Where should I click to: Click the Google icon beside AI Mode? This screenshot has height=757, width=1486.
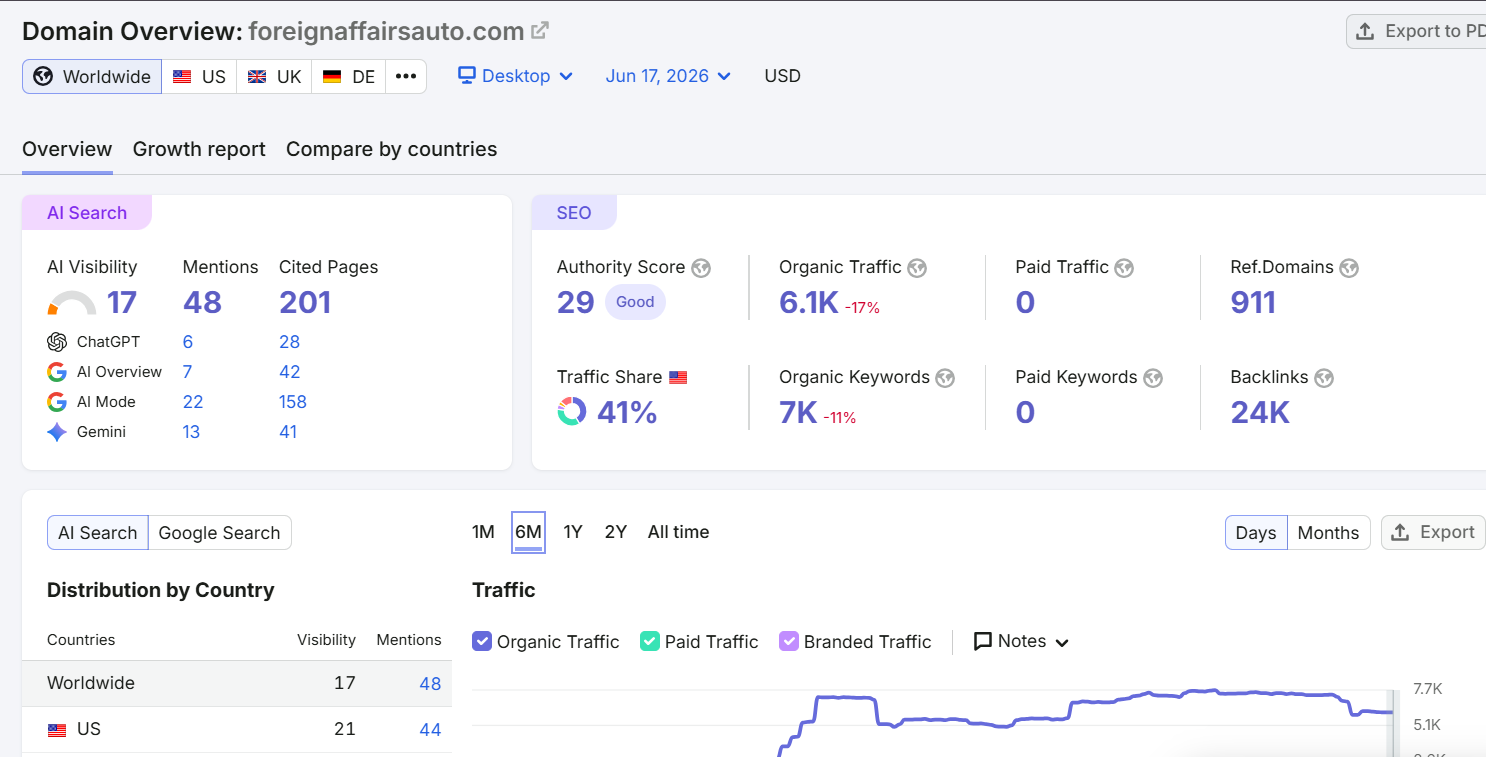click(x=57, y=402)
